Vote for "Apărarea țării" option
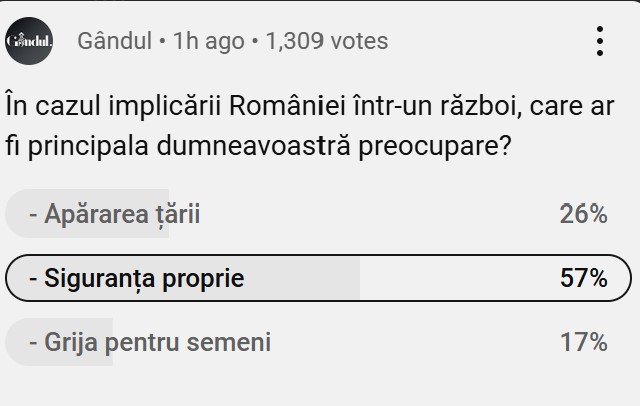This screenshot has height=406, width=640. tap(115, 214)
